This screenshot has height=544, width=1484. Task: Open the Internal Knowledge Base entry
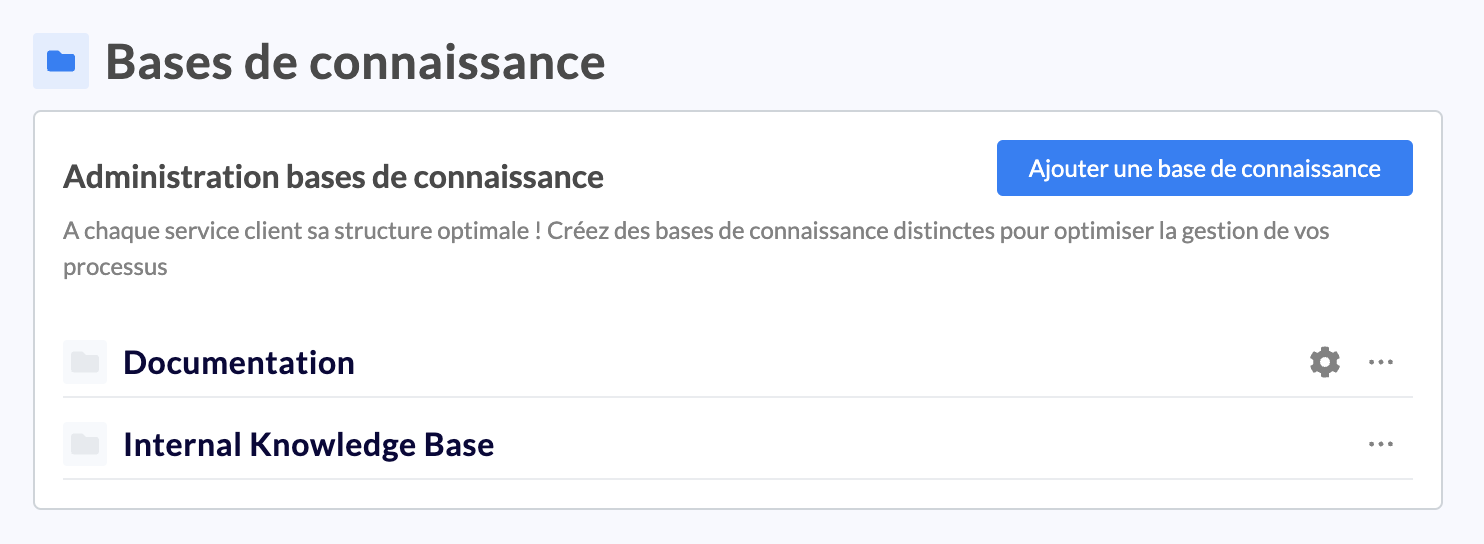pos(308,444)
